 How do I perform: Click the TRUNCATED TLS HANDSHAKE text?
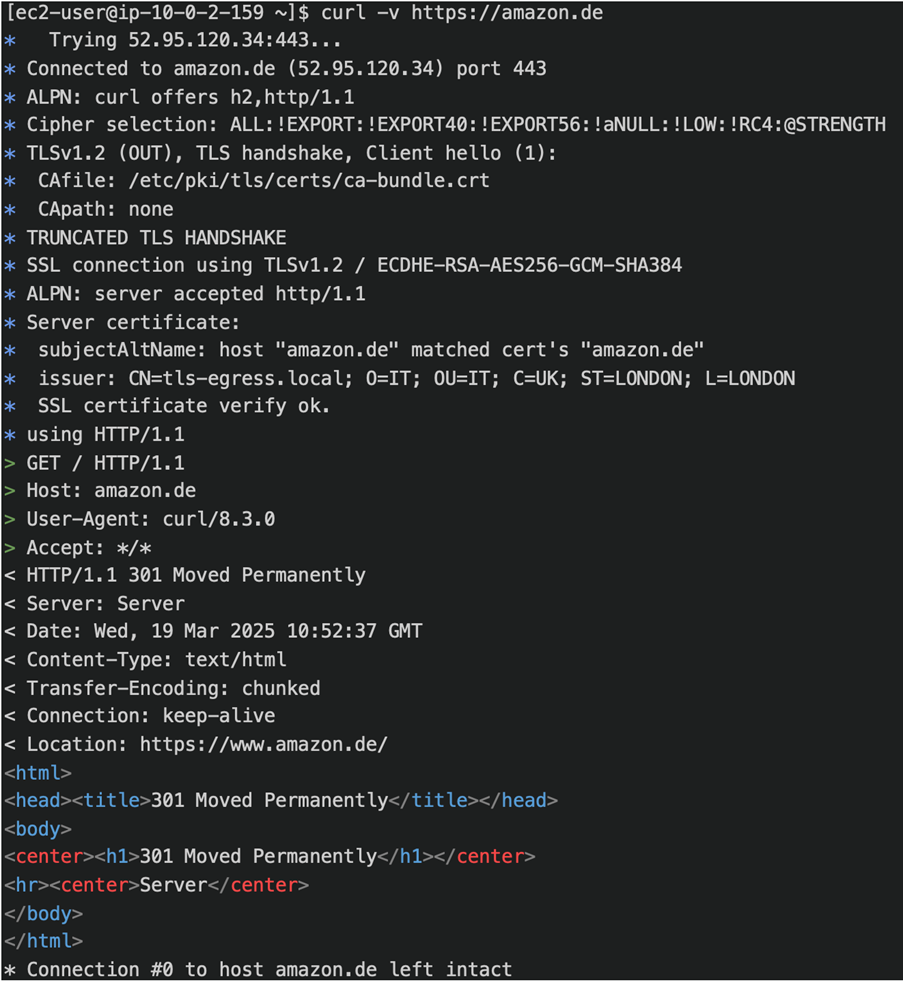(156, 238)
